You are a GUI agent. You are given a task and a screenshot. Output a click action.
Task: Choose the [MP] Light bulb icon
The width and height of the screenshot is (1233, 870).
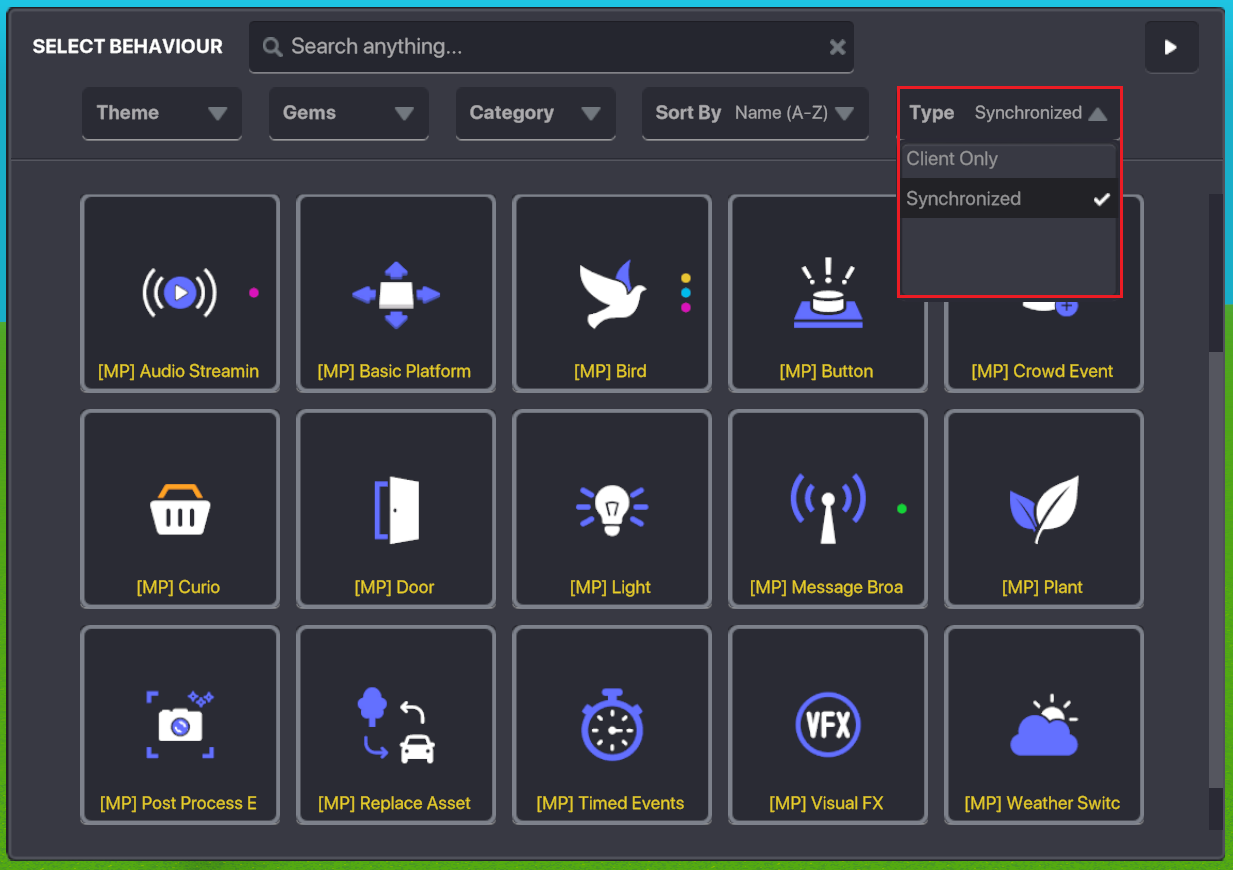(611, 509)
